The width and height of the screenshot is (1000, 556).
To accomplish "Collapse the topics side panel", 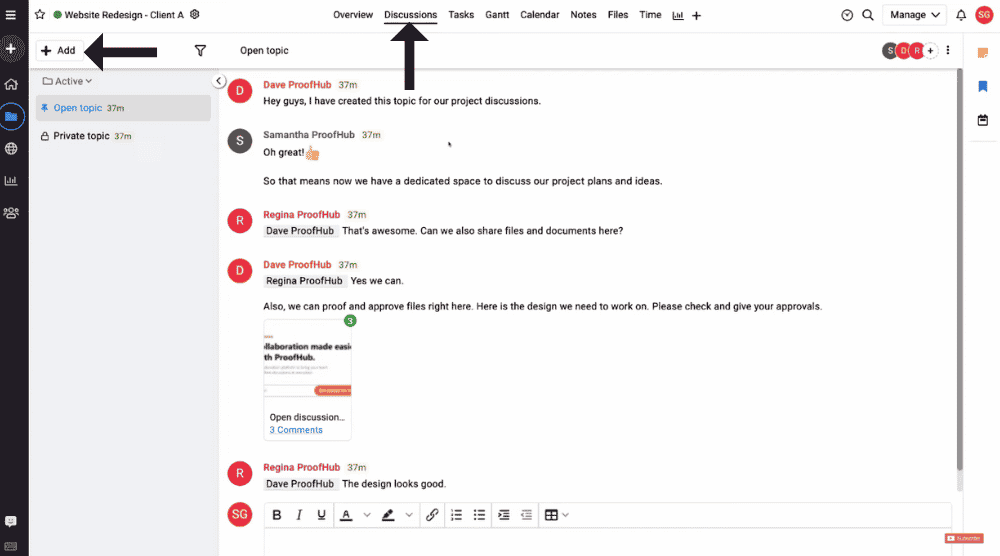I will pyautogui.click(x=219, y=81).
